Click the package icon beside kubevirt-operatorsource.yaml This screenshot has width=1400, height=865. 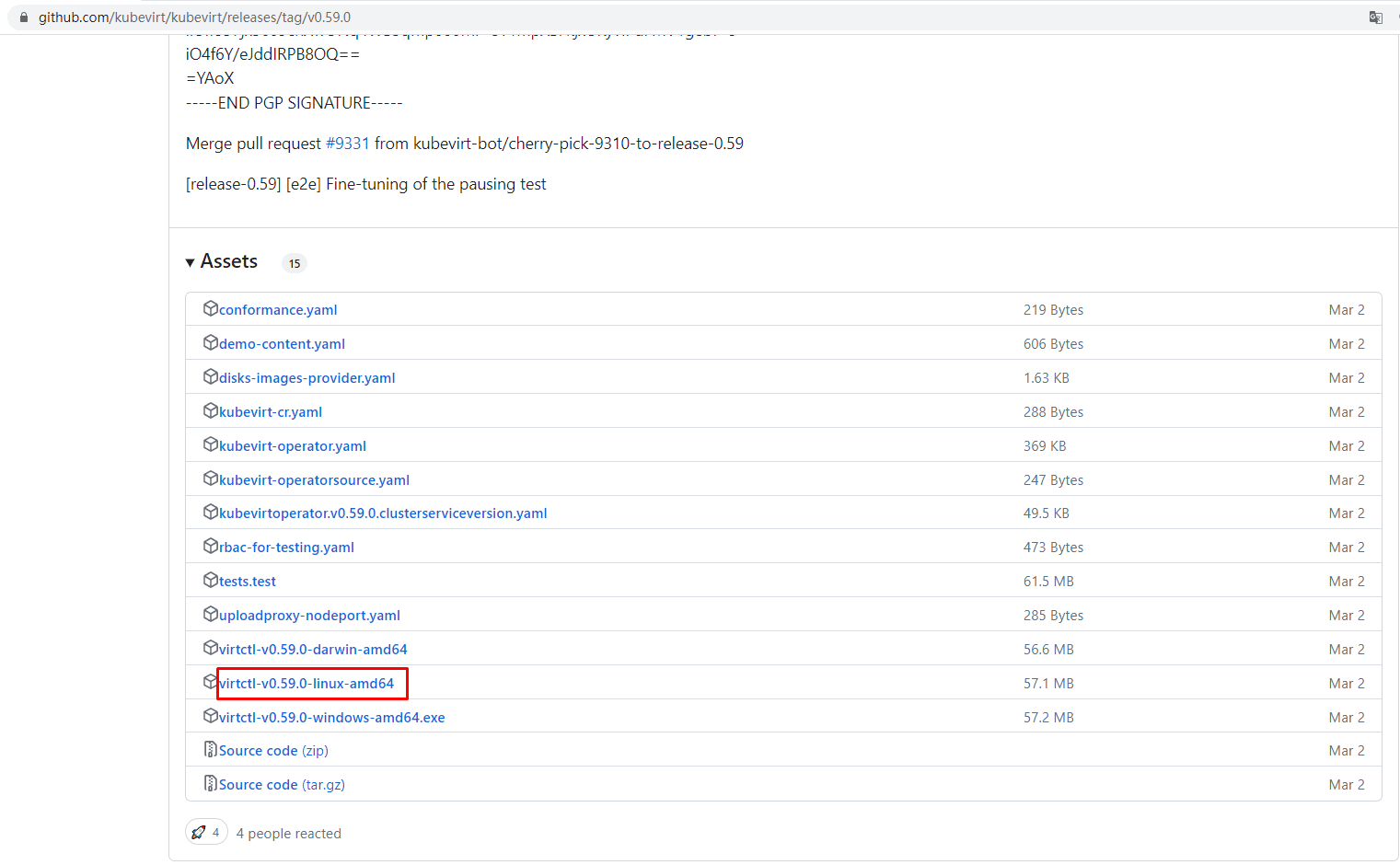click(211, 479)
